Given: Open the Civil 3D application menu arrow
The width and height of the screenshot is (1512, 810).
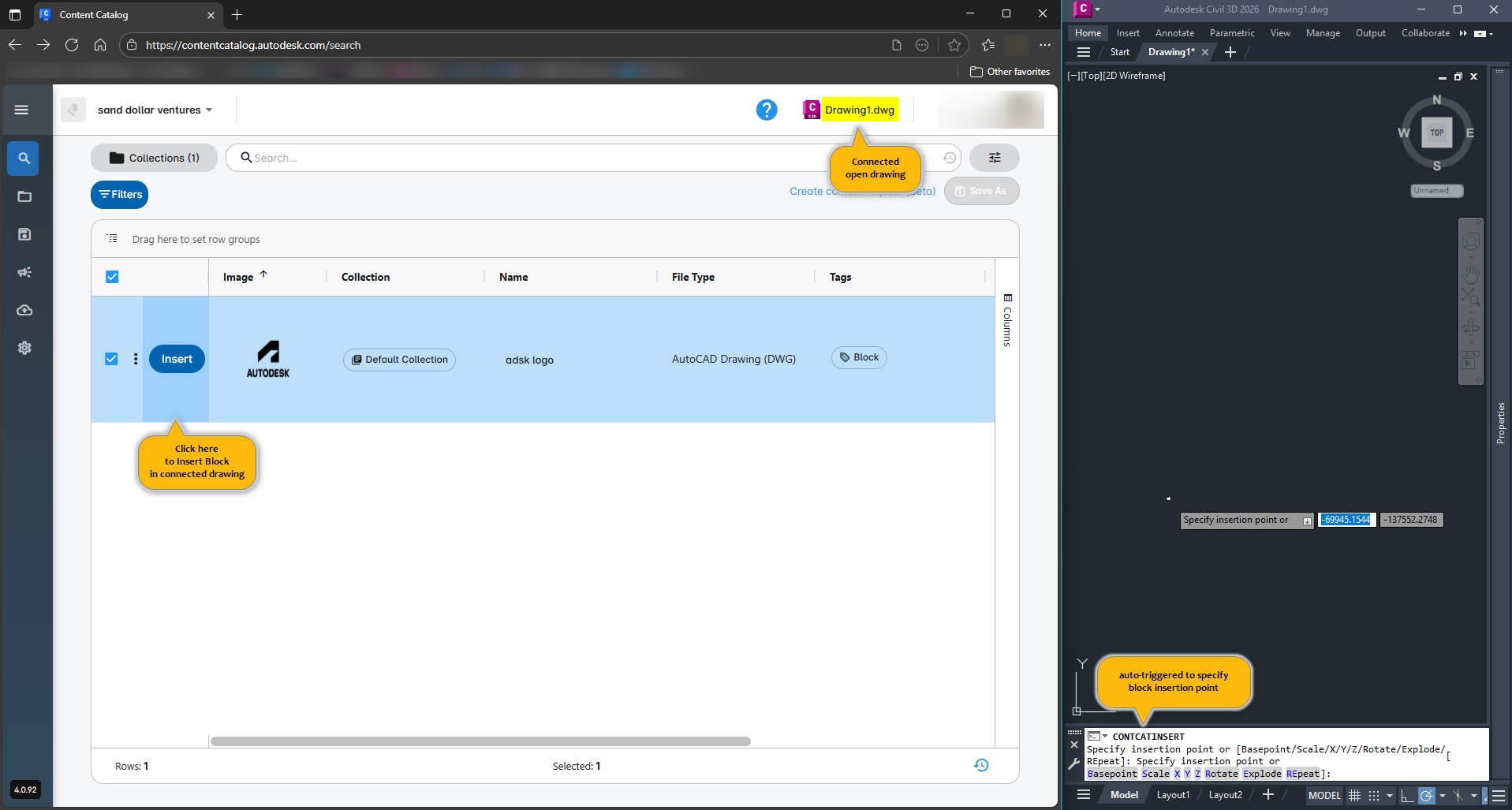Looking at the screenshot, I should pos(1097,9).
